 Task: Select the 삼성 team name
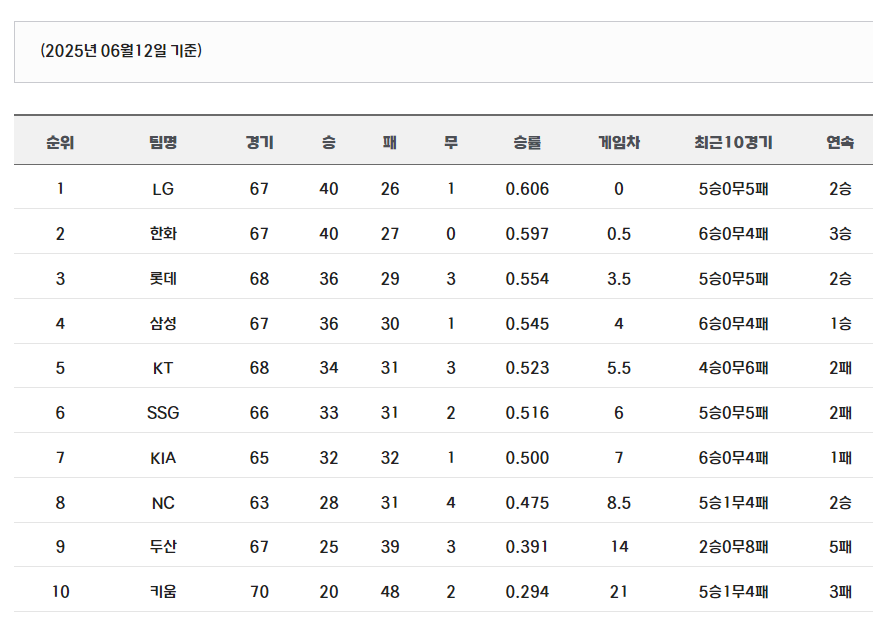163,323
